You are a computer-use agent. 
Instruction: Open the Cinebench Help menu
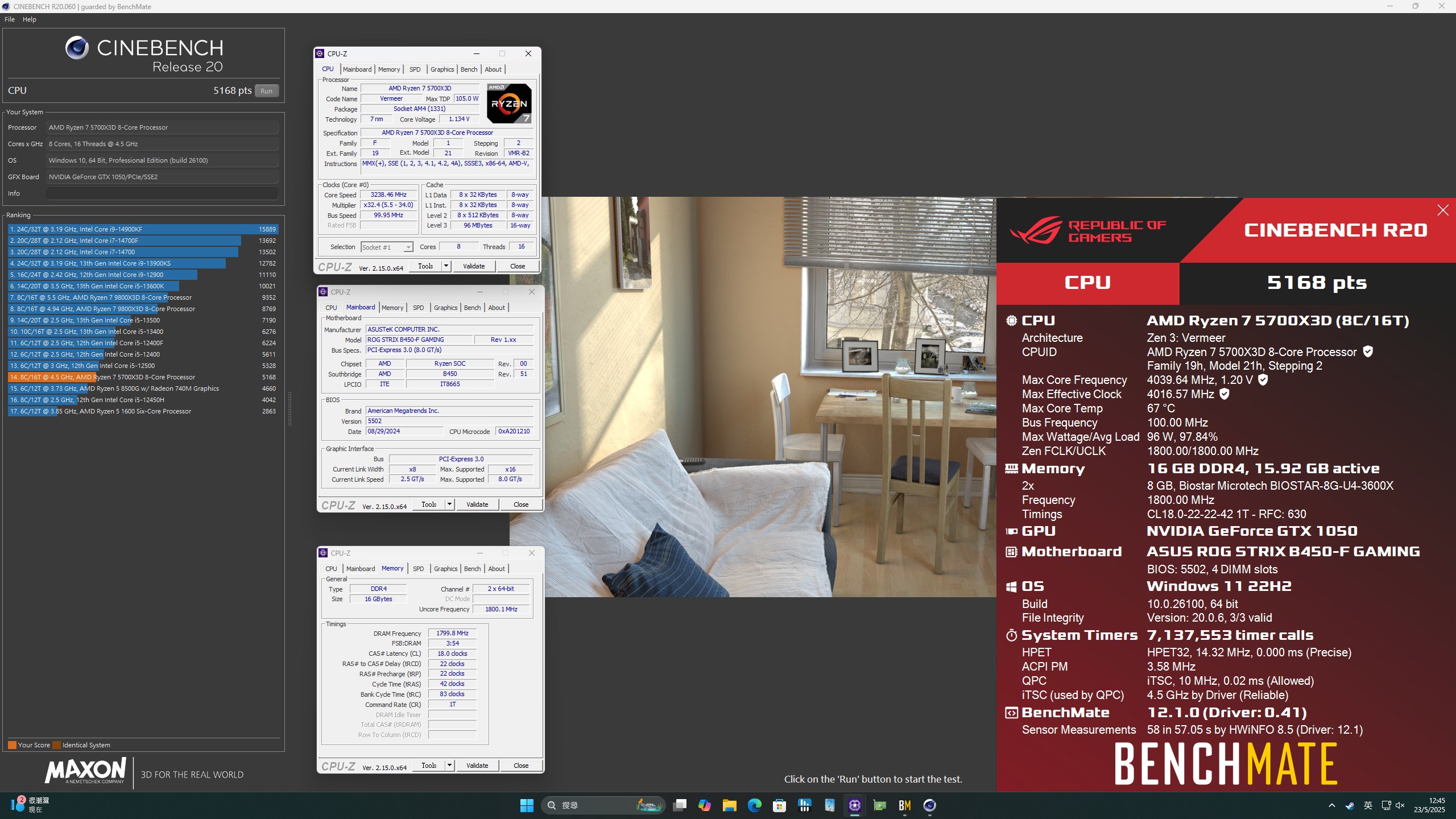click(x=30, y=19)
